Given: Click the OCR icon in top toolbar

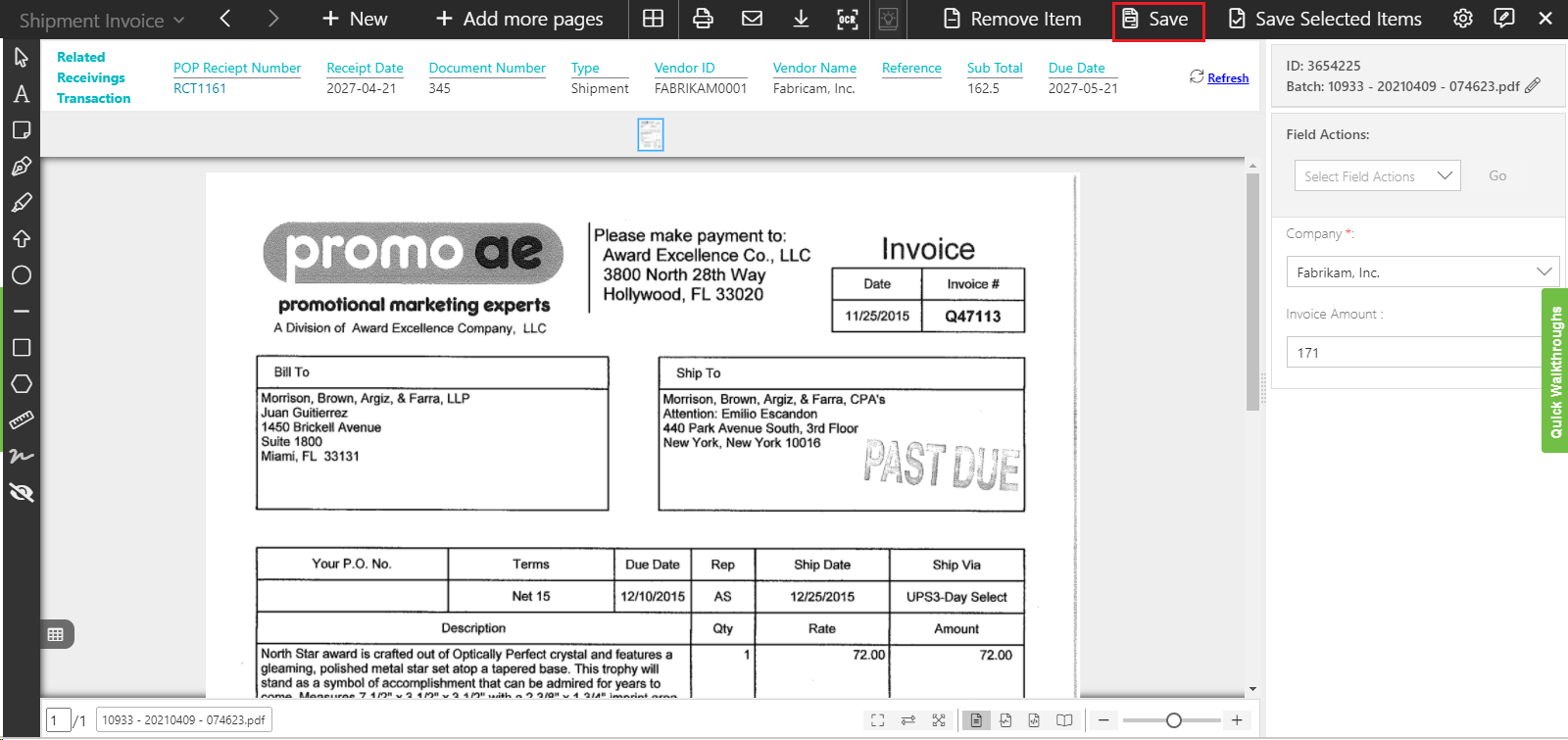Looking at the screenshot, I should pos(847,19).
